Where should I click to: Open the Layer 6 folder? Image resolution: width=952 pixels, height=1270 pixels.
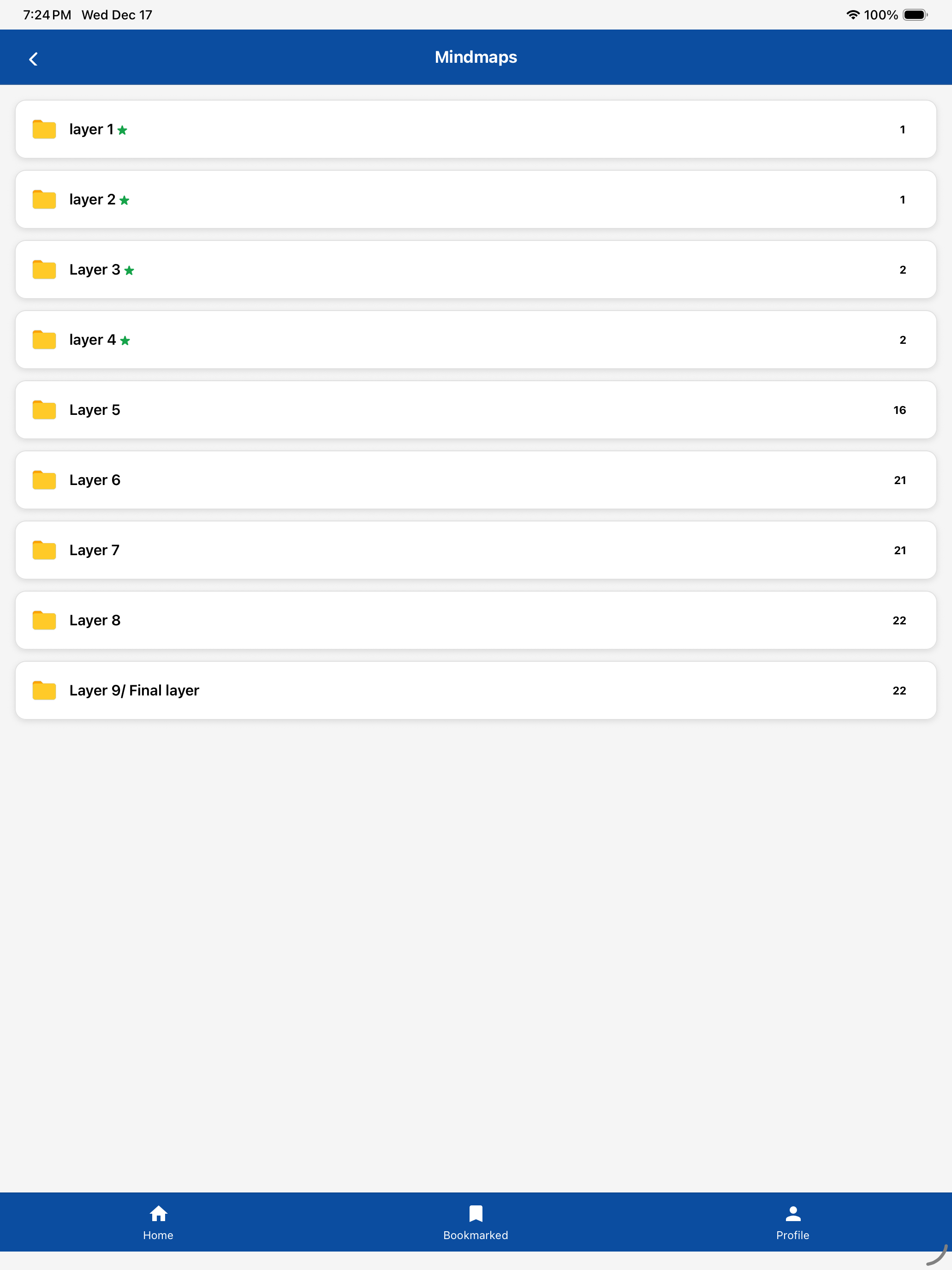coord(476,480)
